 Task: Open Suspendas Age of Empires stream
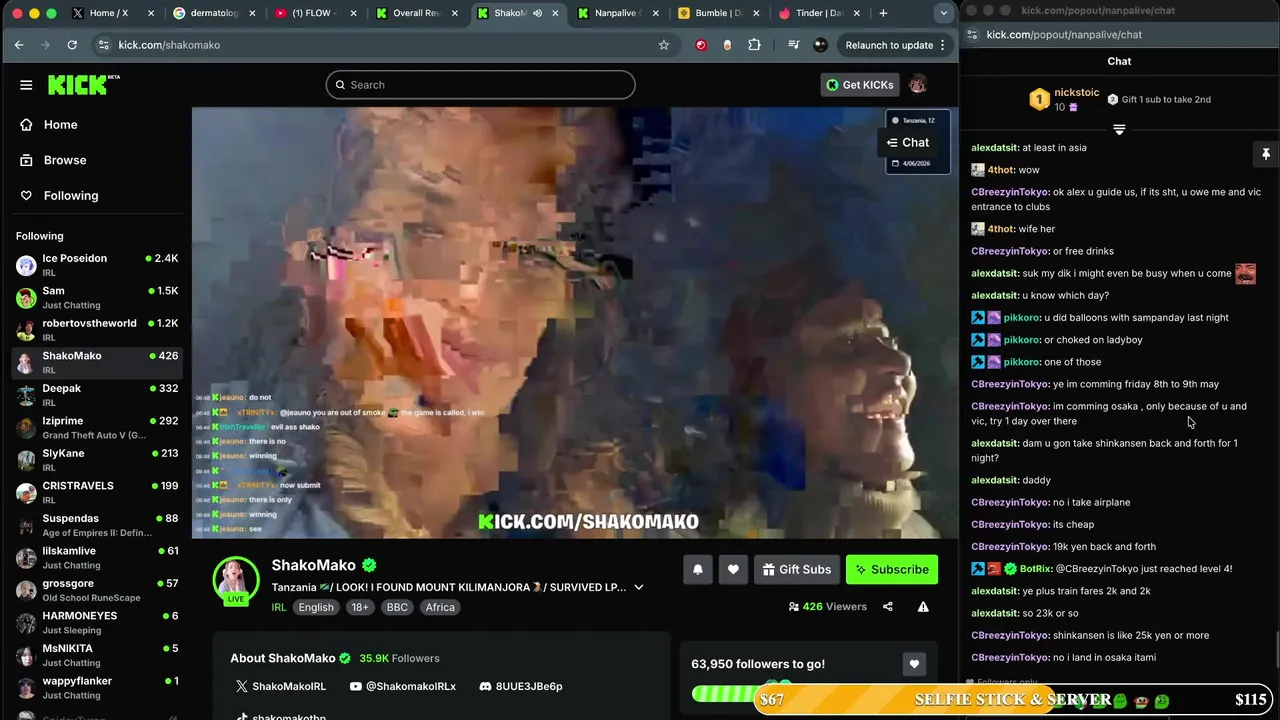pos(96,525)
